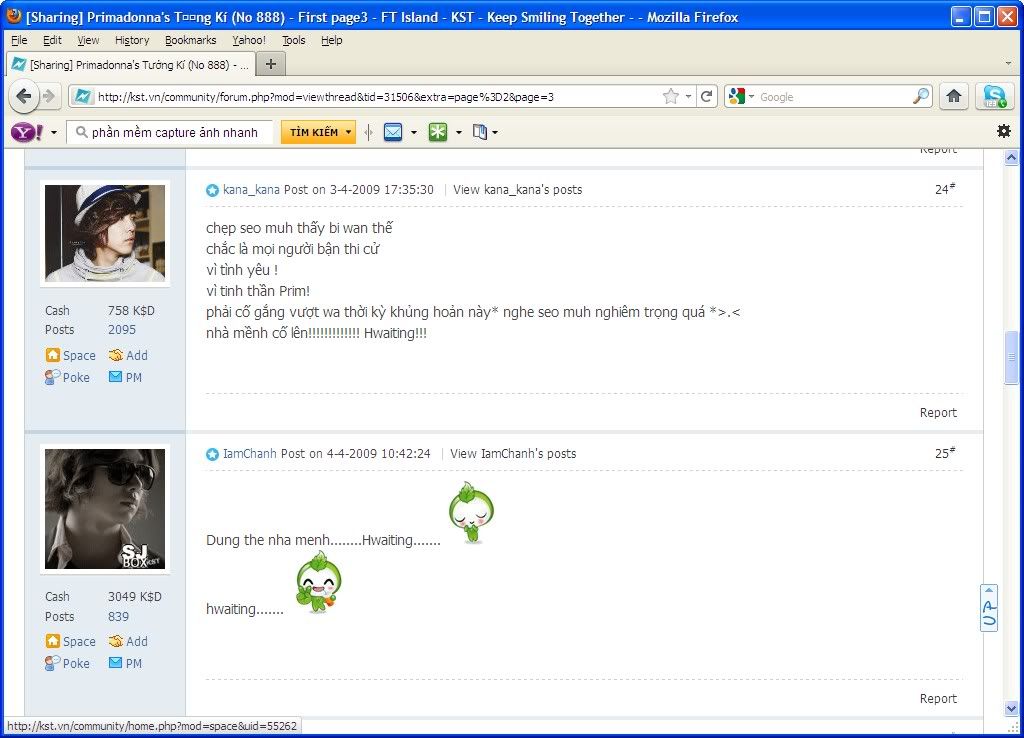1024x738 pixels.
Task: Send a PM to IamChanh
Action: (125, 663)
